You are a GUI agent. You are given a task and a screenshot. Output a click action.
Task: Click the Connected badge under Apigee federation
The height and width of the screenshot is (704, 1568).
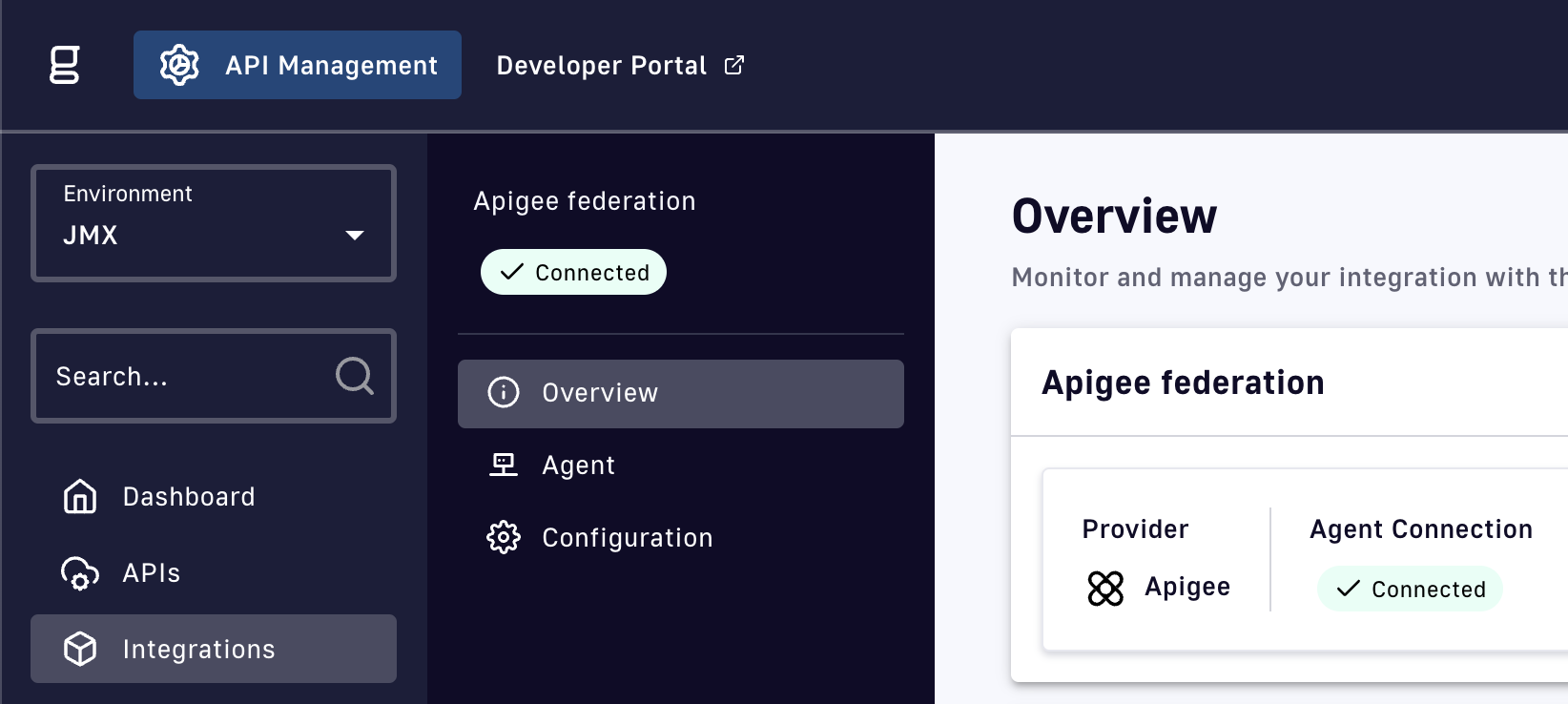[x=573, y=272]
